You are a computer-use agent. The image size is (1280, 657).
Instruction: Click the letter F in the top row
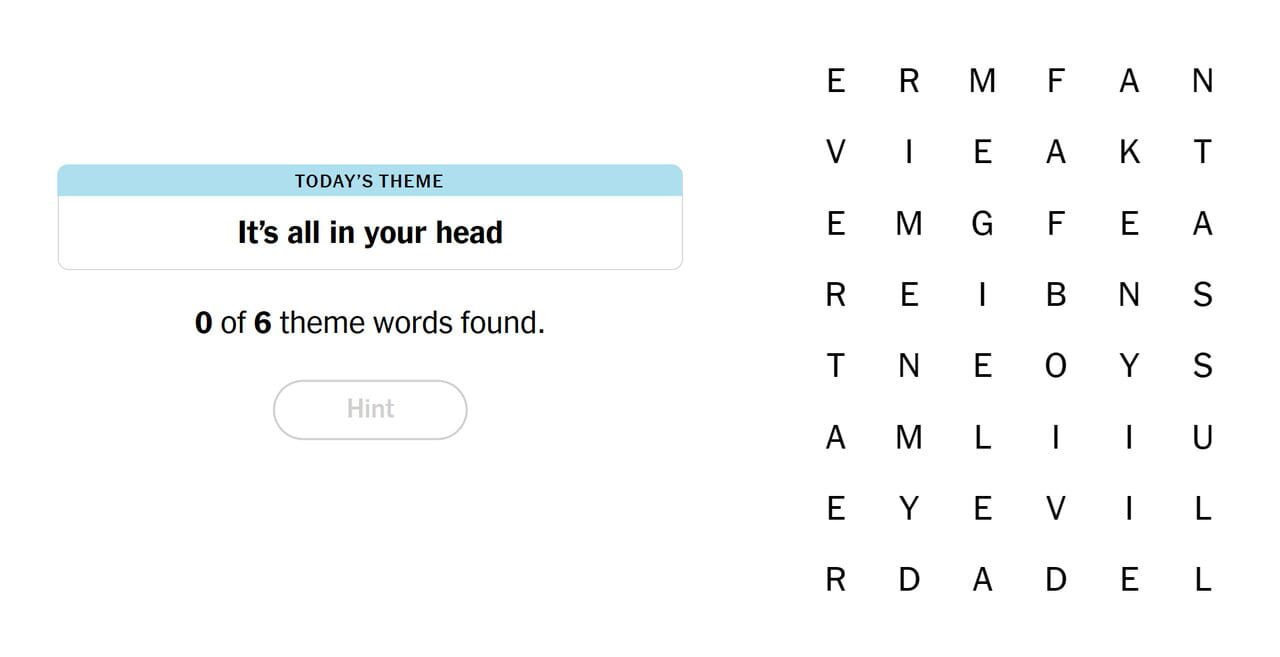click(1056, 81)
